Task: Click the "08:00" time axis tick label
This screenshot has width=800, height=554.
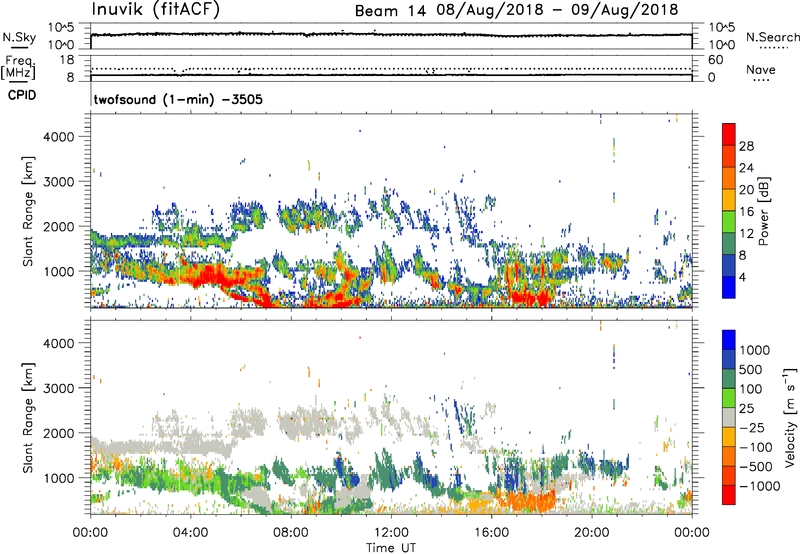Action: (x=291, y=533)
